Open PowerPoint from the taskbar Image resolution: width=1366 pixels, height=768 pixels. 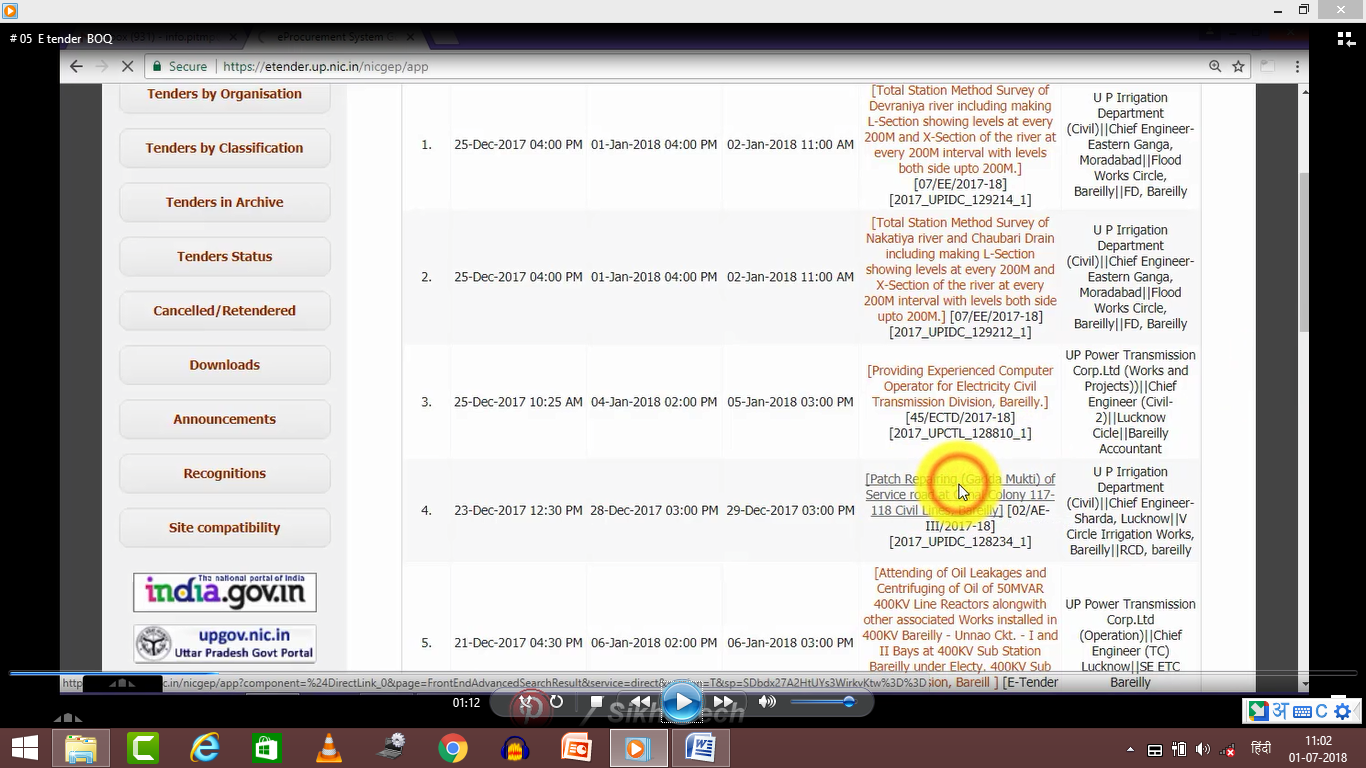(x=576, y=748)
